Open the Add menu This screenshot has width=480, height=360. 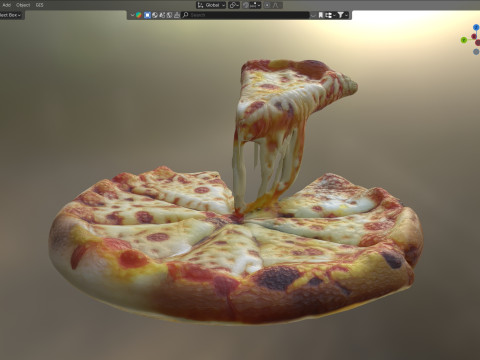(x=6, y=5)
